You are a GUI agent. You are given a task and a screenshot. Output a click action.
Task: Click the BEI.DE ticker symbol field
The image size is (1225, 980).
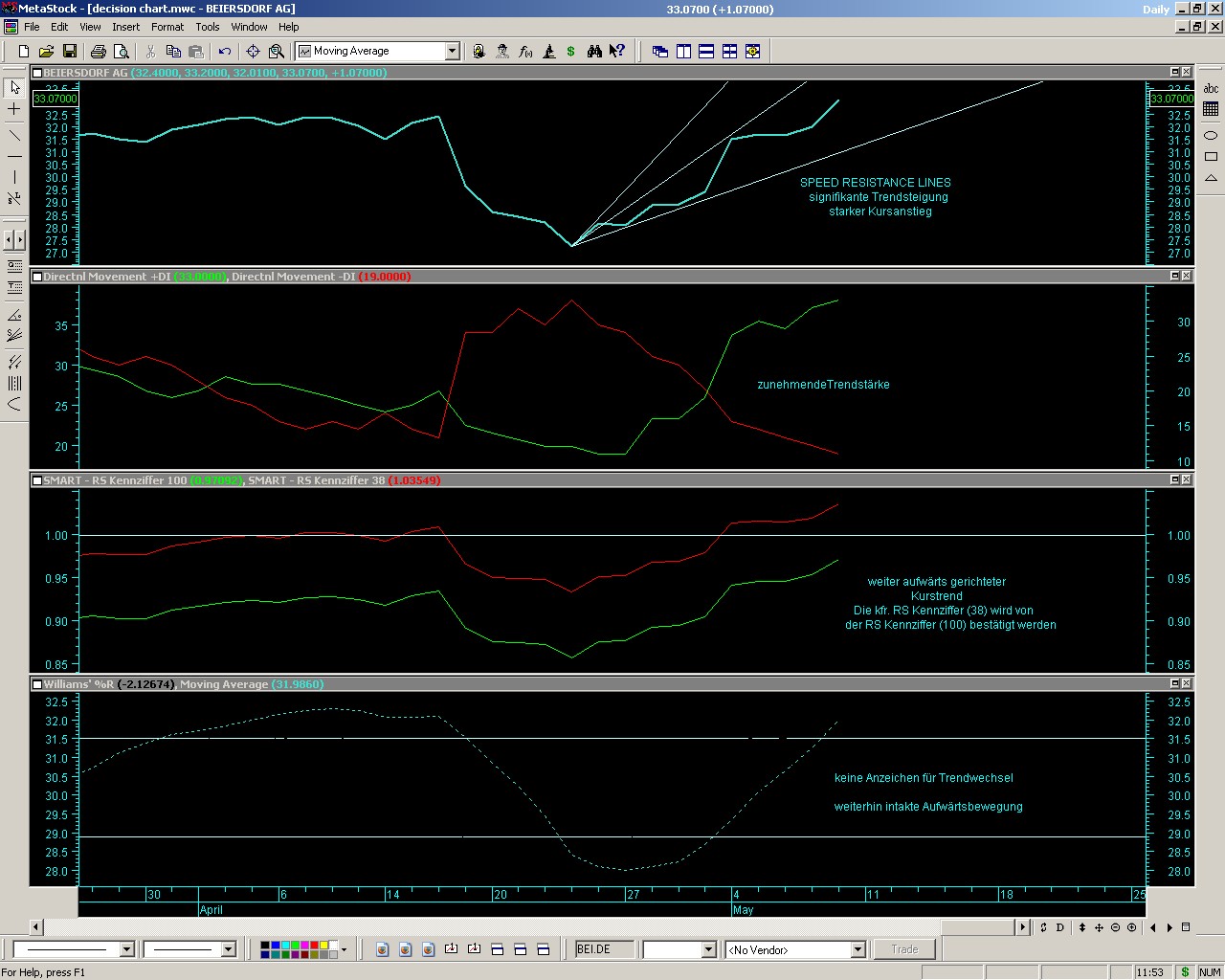click(604, 949)
